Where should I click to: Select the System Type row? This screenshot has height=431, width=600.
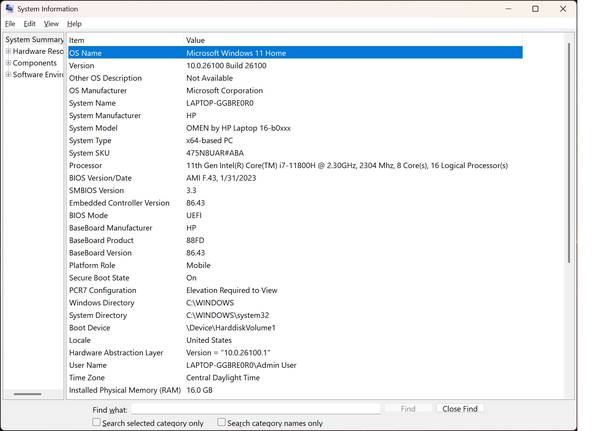pyautogui.click(x=295, y=140)
